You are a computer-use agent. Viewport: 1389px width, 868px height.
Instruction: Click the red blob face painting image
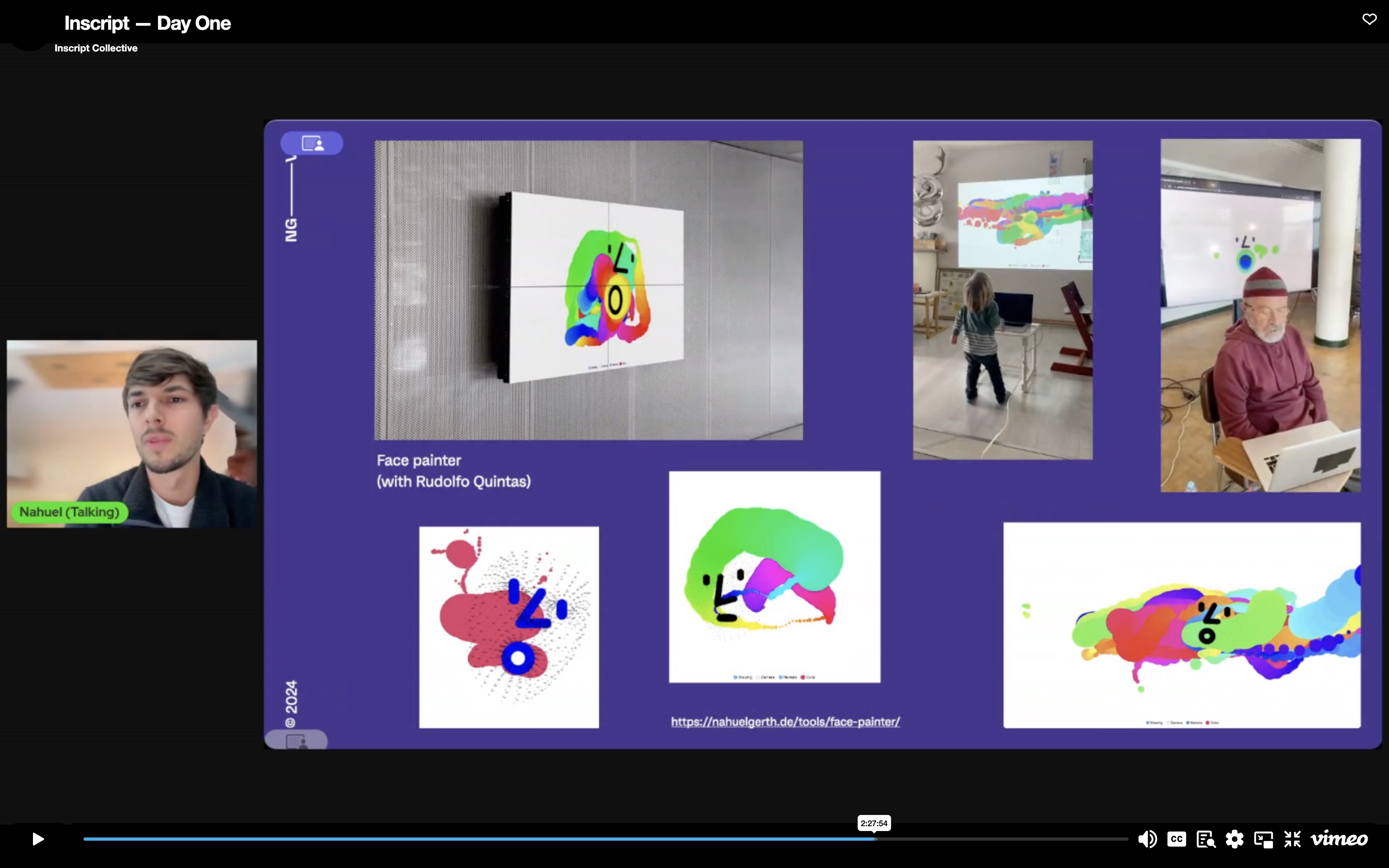[508, 627]
